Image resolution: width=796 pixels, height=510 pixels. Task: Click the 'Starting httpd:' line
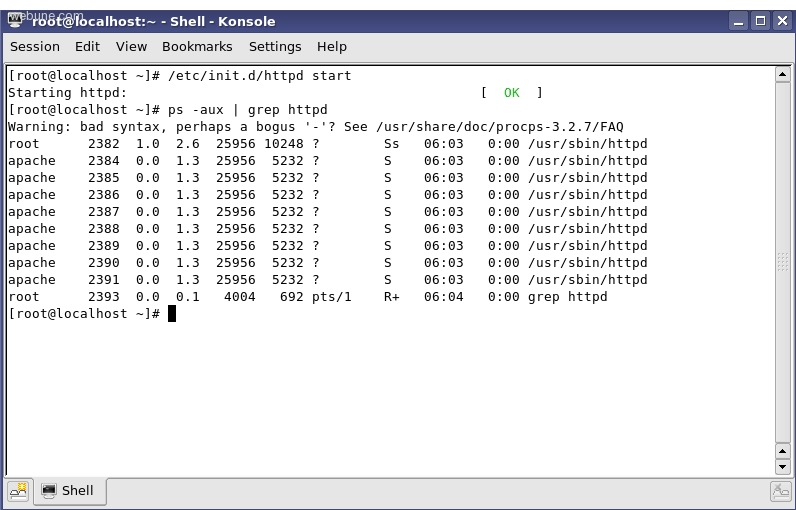point(68,93)
